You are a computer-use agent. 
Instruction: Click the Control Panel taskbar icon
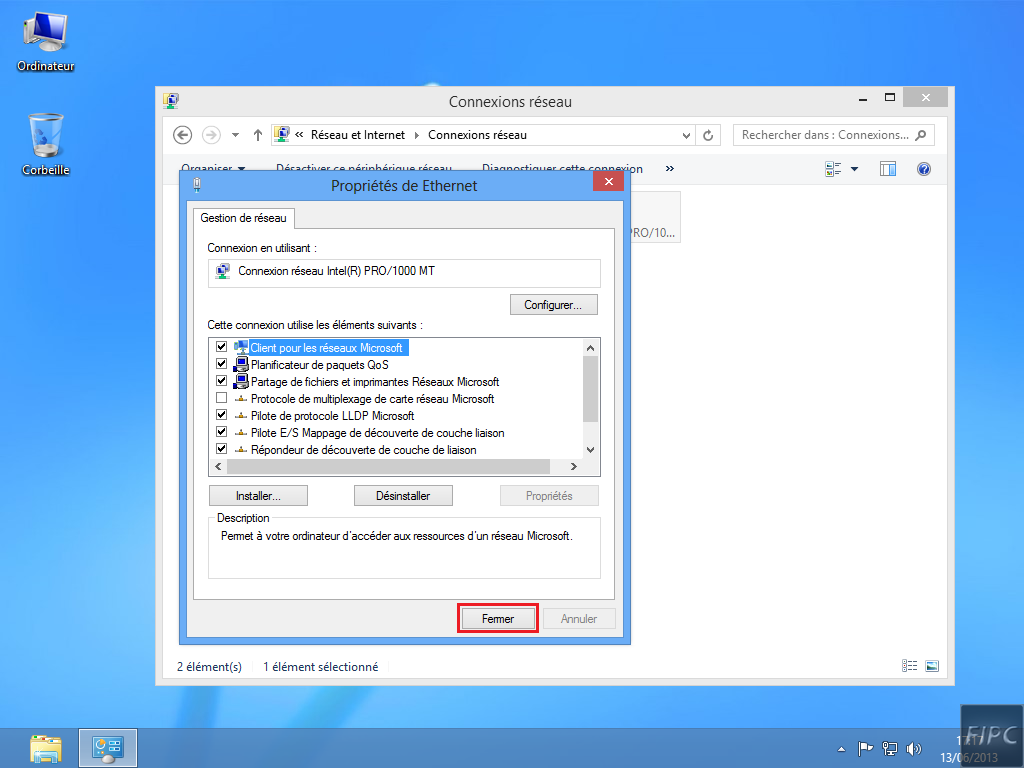[x=108, y=748]
